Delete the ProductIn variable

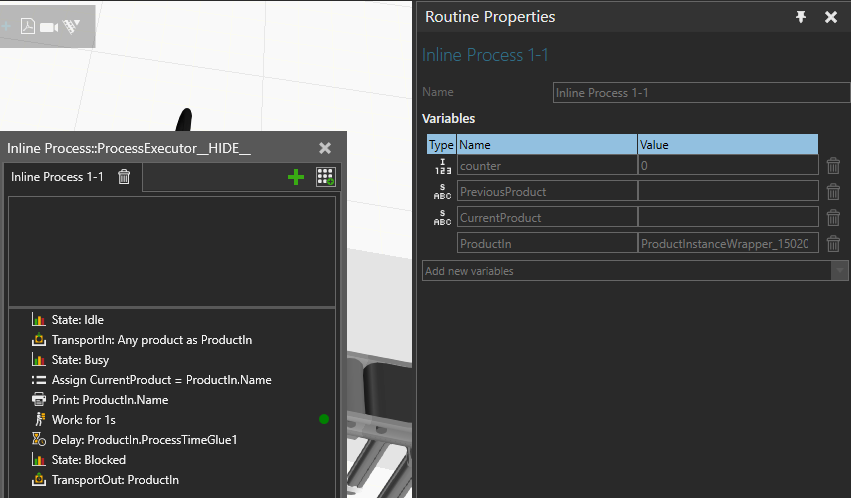pos(833,244)
